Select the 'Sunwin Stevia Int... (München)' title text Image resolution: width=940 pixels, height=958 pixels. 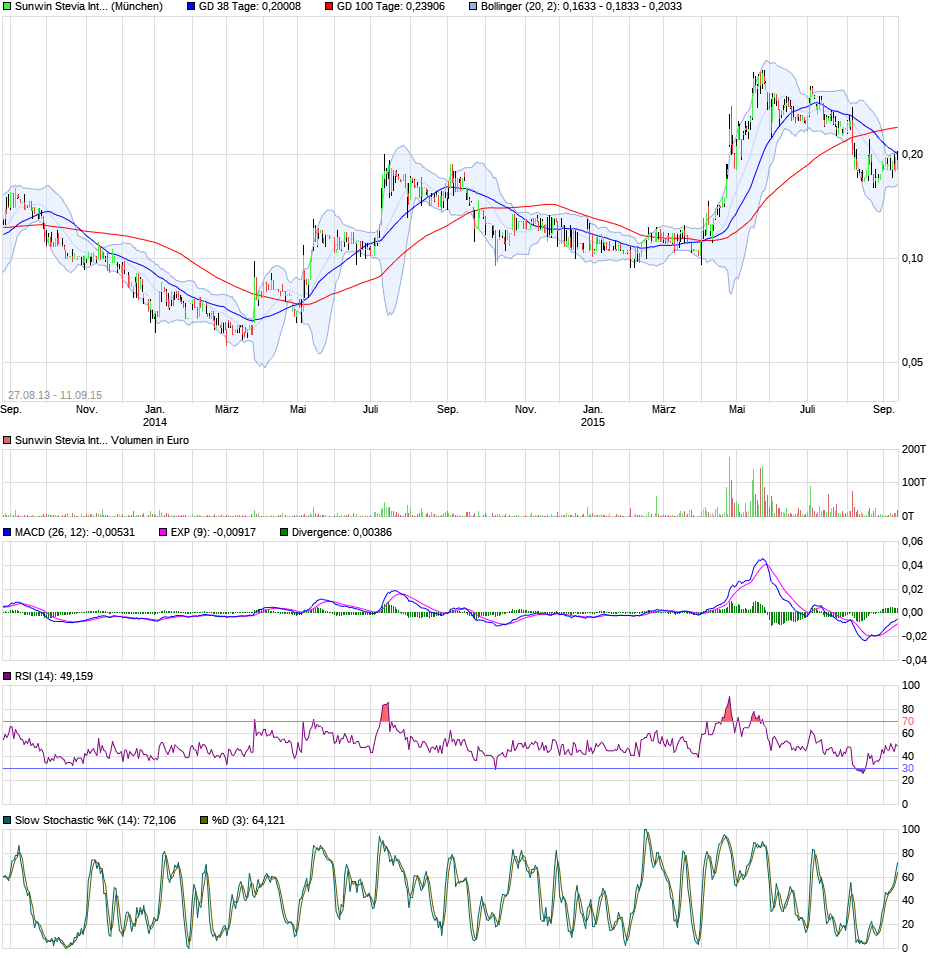89,7
